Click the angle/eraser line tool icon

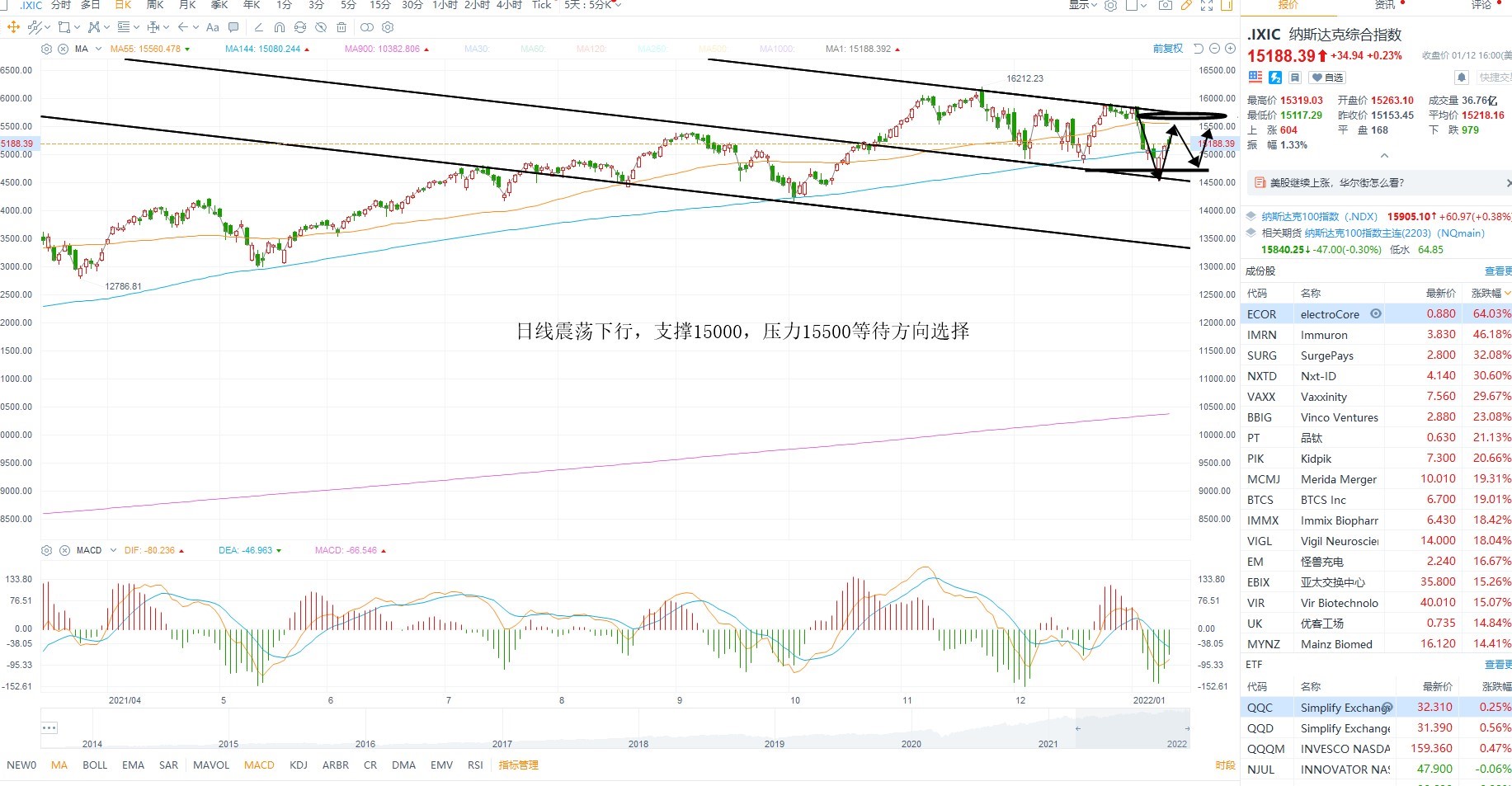[259, 27]
